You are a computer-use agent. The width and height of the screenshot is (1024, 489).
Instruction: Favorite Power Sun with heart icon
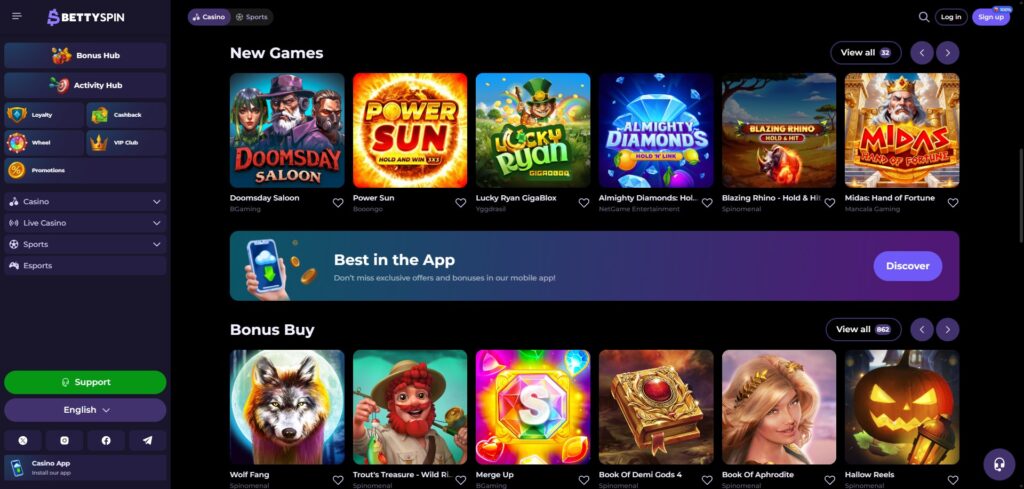tap(460, 202)
